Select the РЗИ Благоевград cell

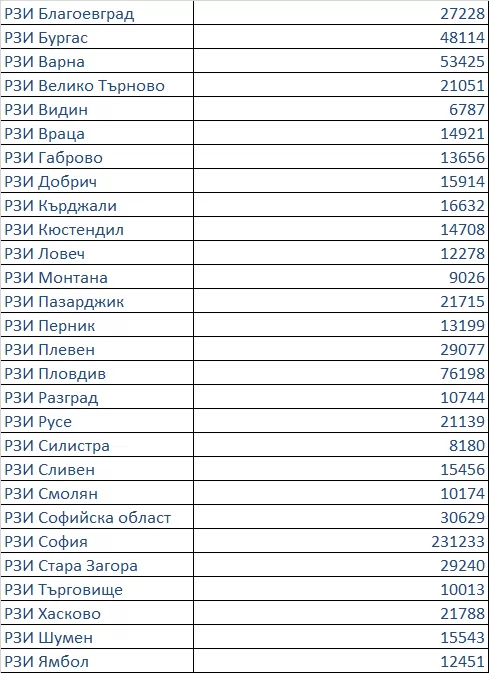pyautogui.click(x=97, y=14)
